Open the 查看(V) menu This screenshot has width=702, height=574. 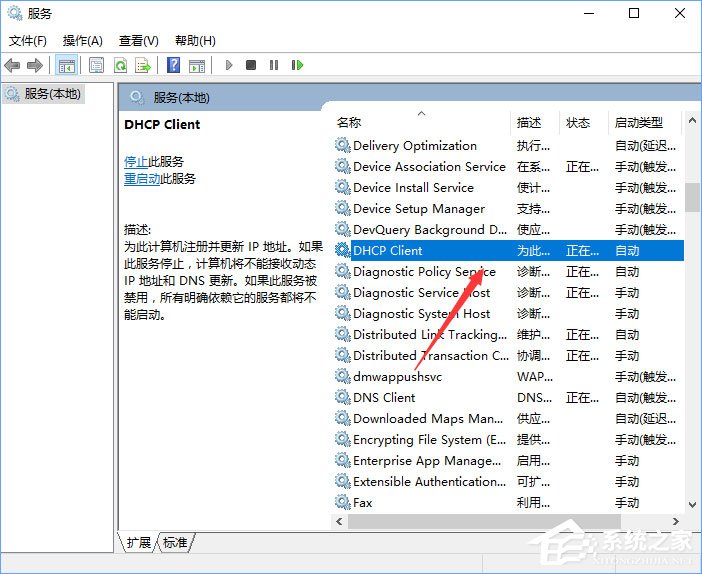(138, 41)
